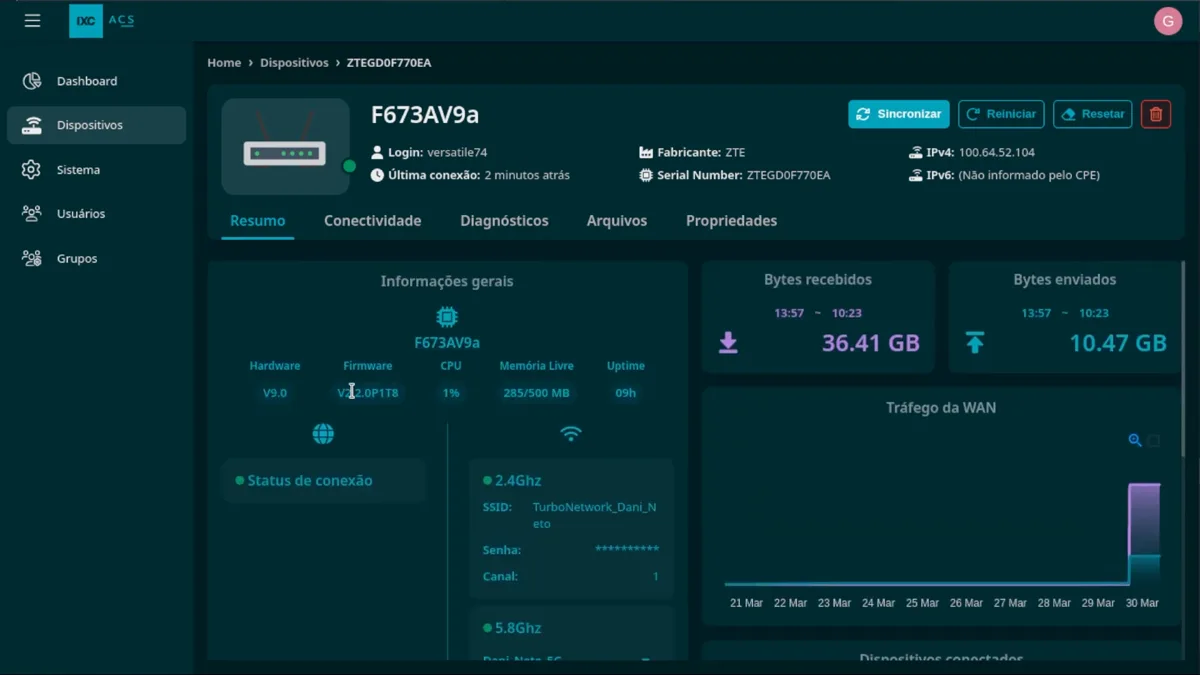Viewport: 1200px width, 675px height.
Task: Click the Canal value 1
Action: [x=656, y=577]
